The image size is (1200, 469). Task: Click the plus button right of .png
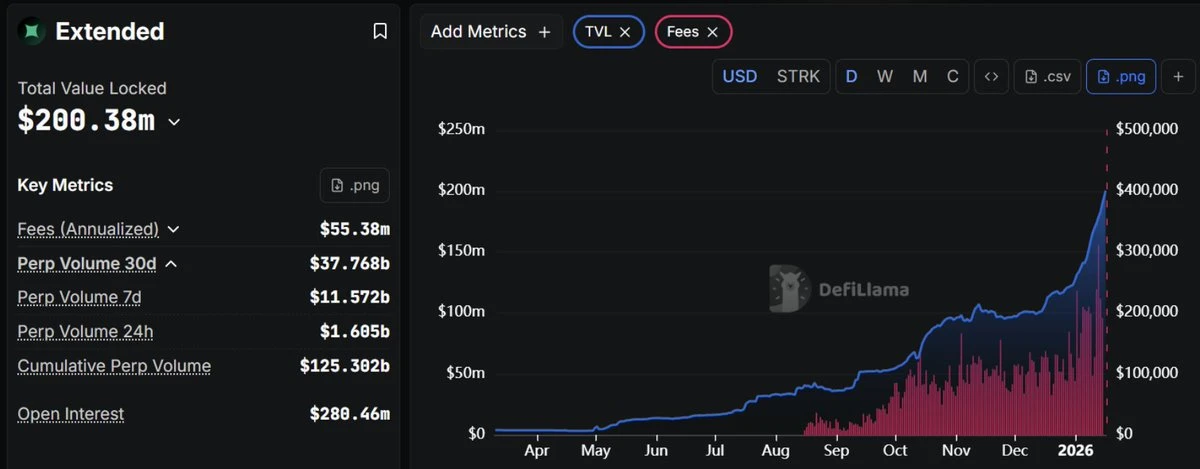tap(1178, 77)
